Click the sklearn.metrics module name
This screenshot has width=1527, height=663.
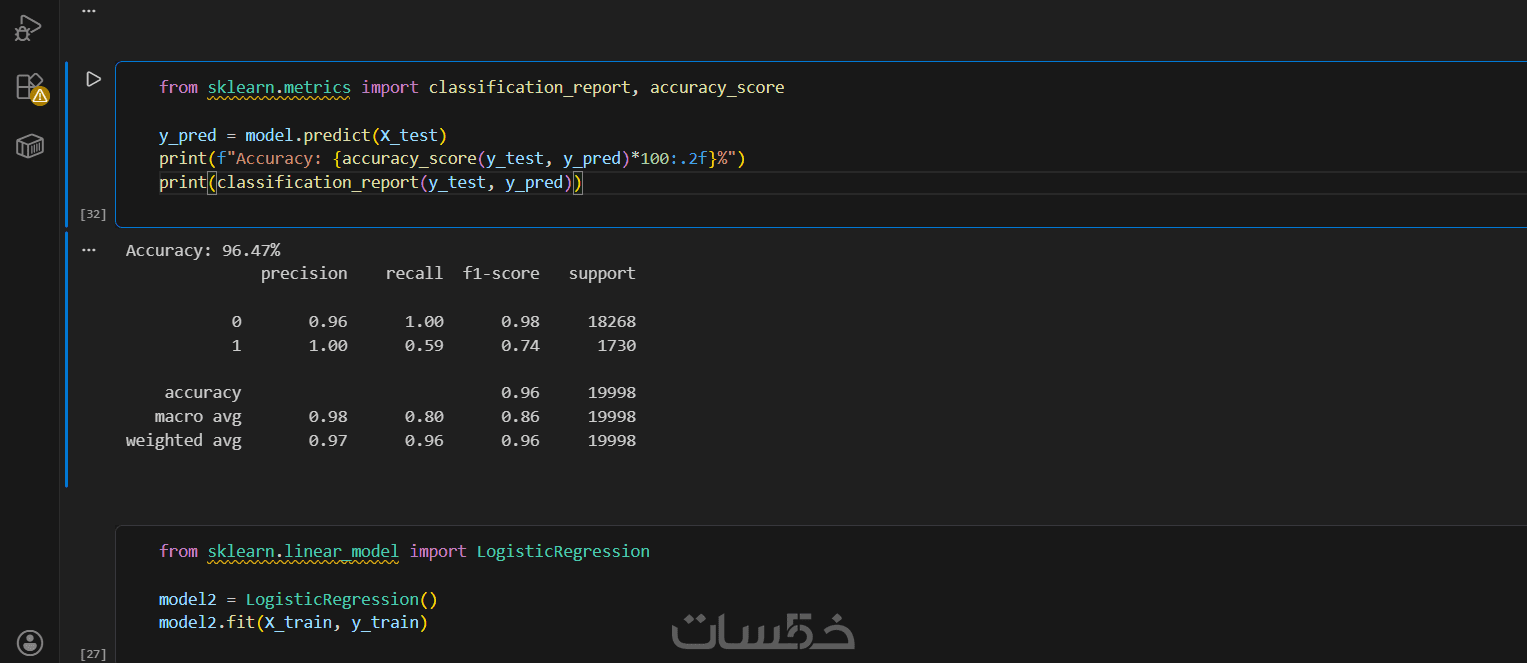279,87
